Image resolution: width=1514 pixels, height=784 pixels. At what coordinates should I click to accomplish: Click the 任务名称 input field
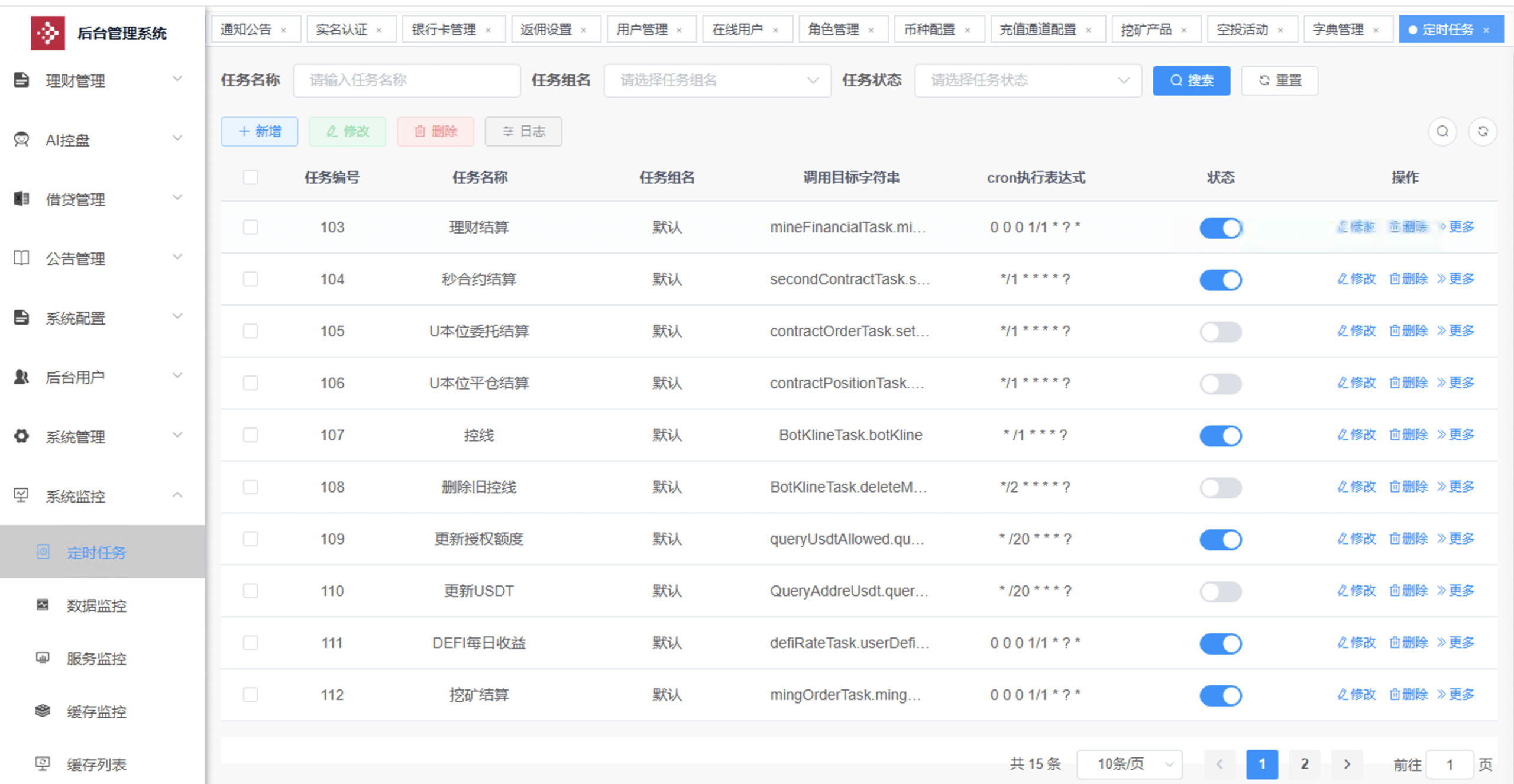(x=406, y=80)
